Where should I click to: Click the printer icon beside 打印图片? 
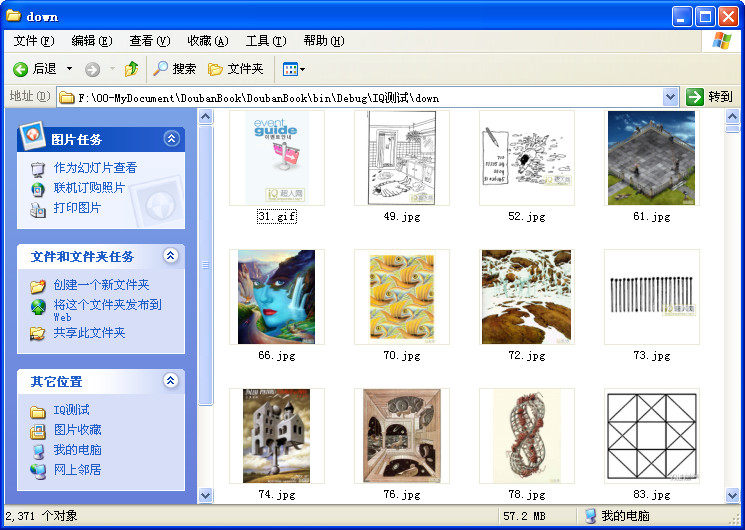pos(38,209)
